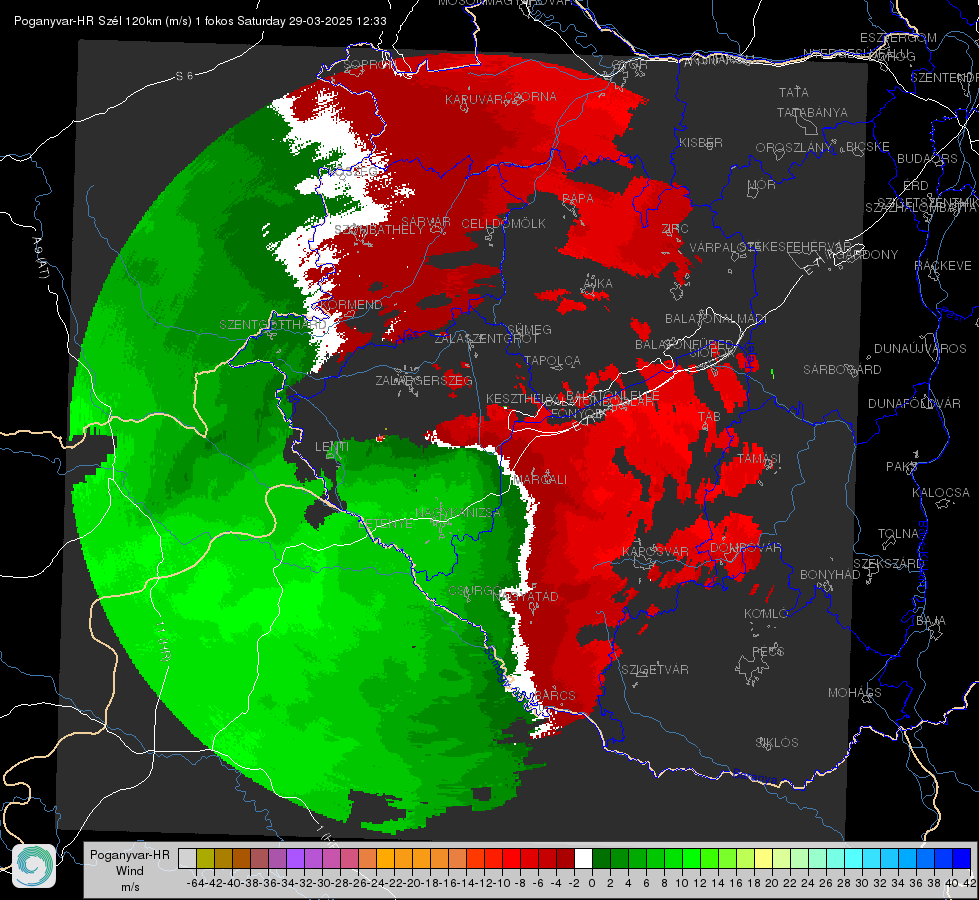
Task: Click the ZALAEGERSZEG city label
Action: click(x=424, y=380)
